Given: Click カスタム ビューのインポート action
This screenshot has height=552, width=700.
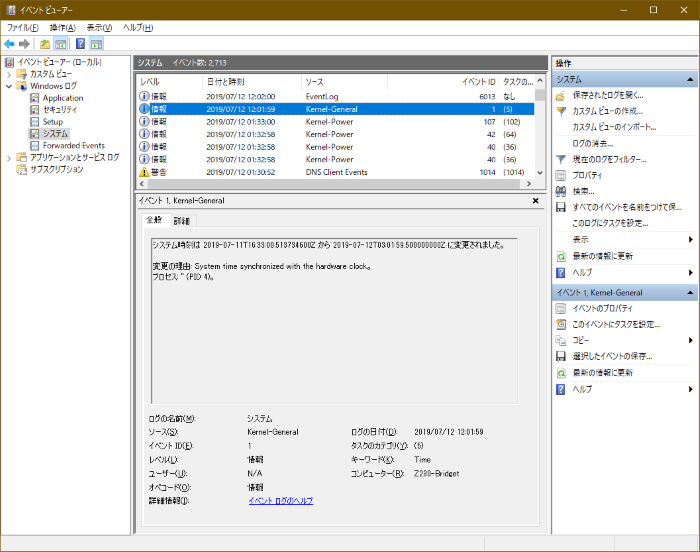Looking at the screenshot, I should tap(614, 127).
